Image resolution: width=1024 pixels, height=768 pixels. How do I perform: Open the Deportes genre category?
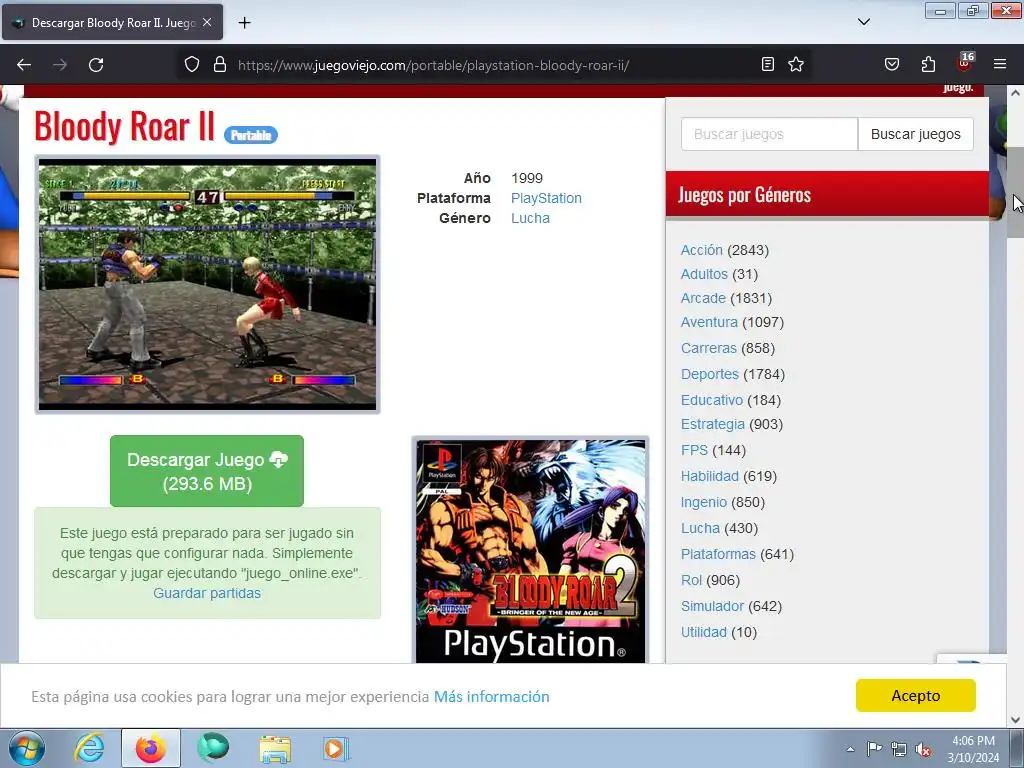click(x=710, y=374)
